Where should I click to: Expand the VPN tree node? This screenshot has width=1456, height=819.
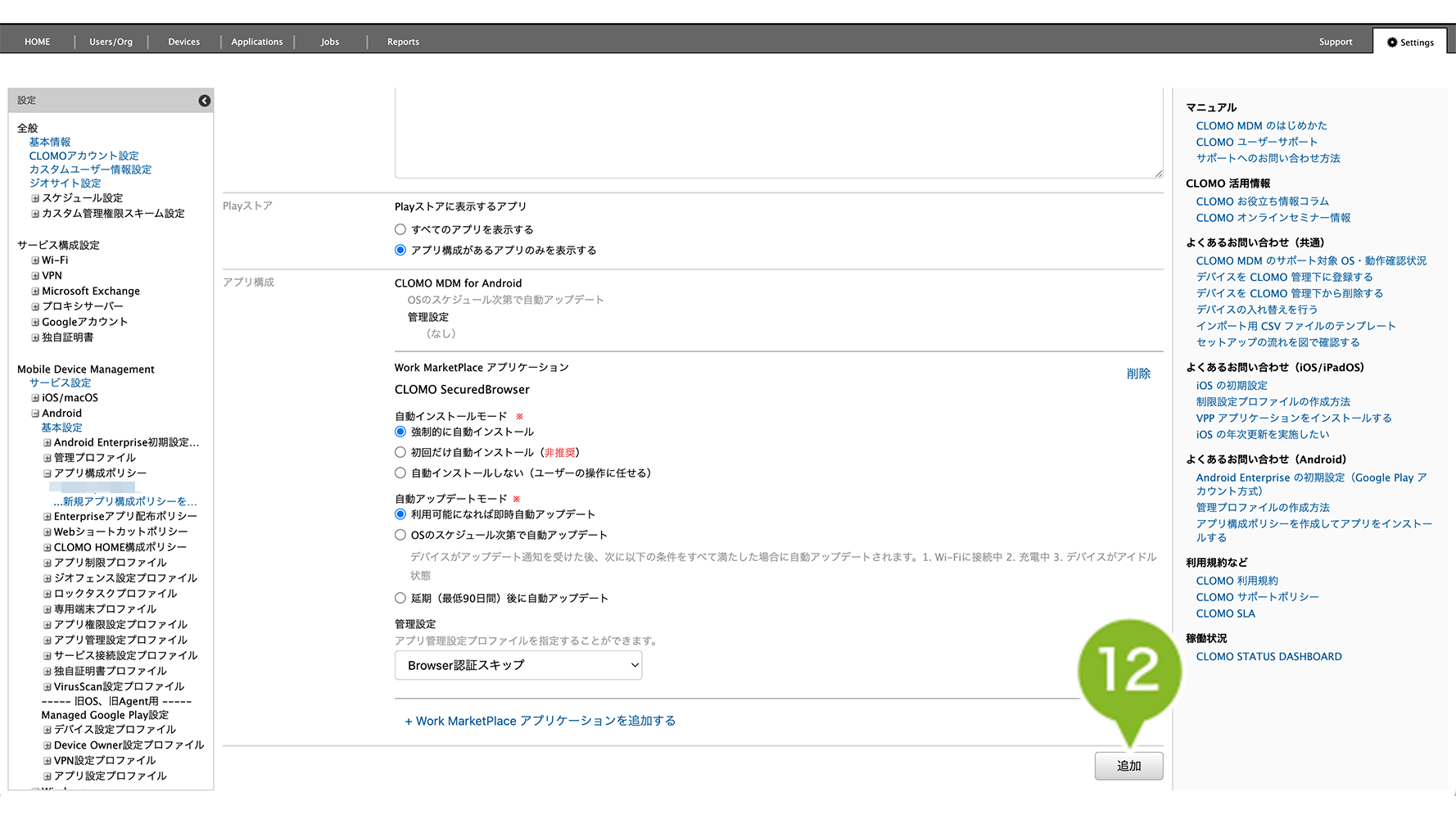[35, 276]
